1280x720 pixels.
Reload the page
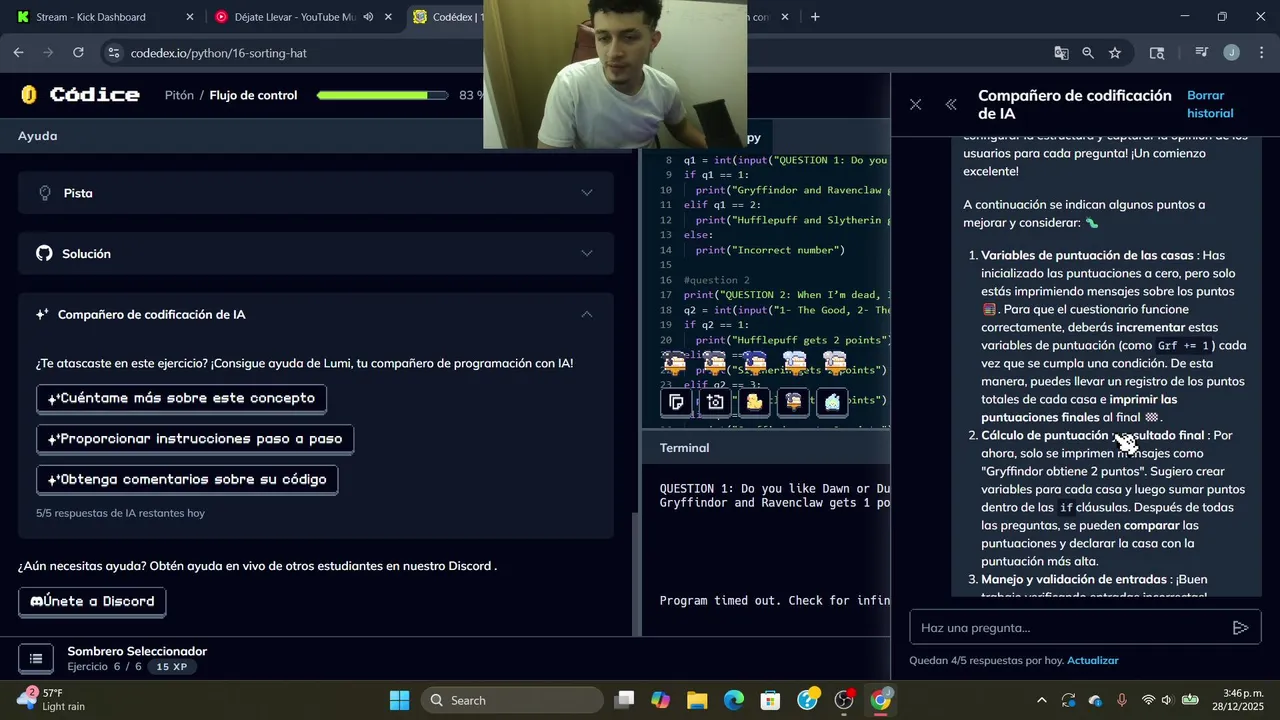(78, 52)
